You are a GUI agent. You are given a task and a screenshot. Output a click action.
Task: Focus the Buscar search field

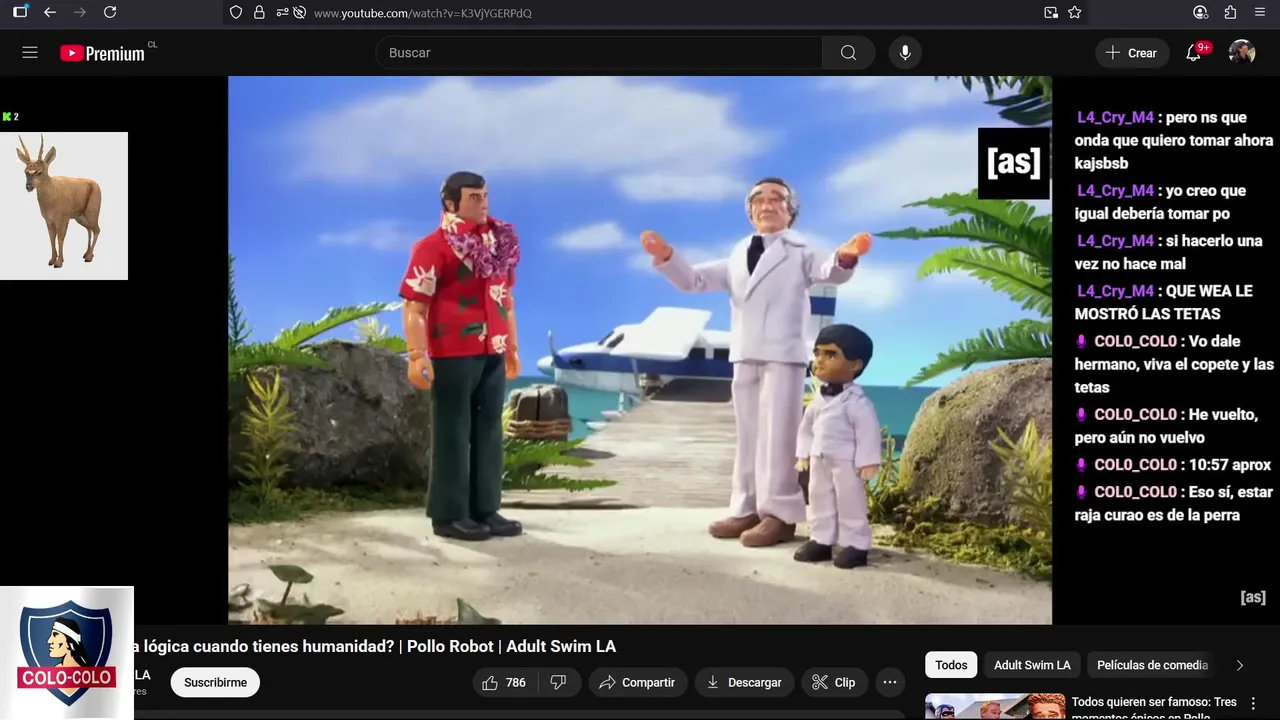click(599, 53)
